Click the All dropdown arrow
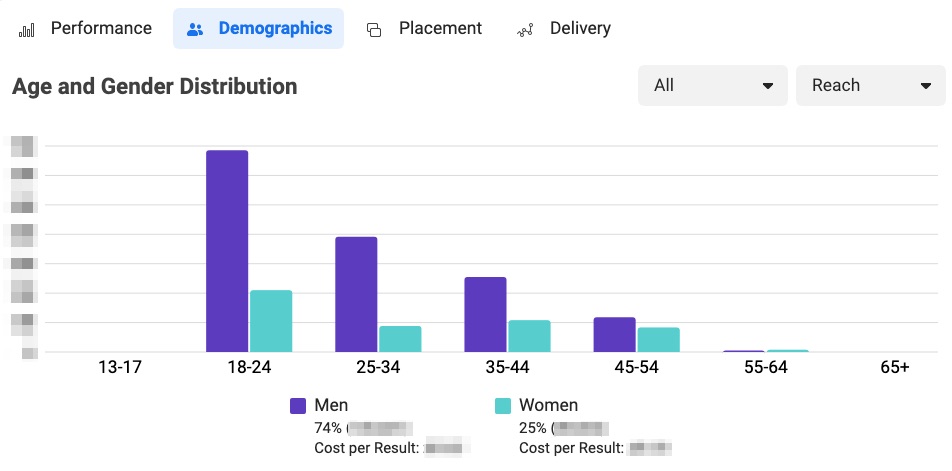The width and height of the screenshot is (952, 471). pyautogui.click(x=768, y=86)
